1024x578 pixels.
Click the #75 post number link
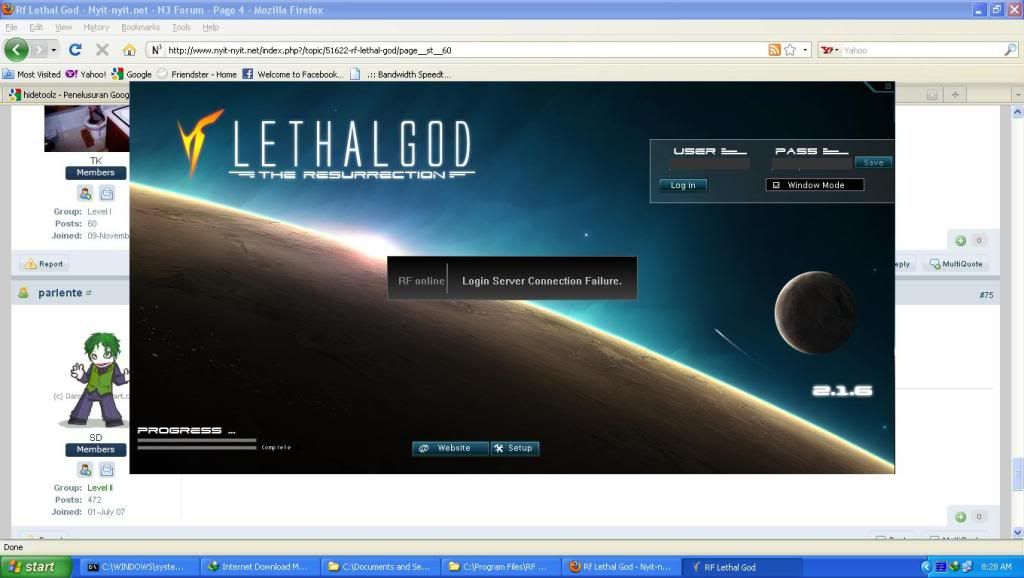(x=986, y=295)
